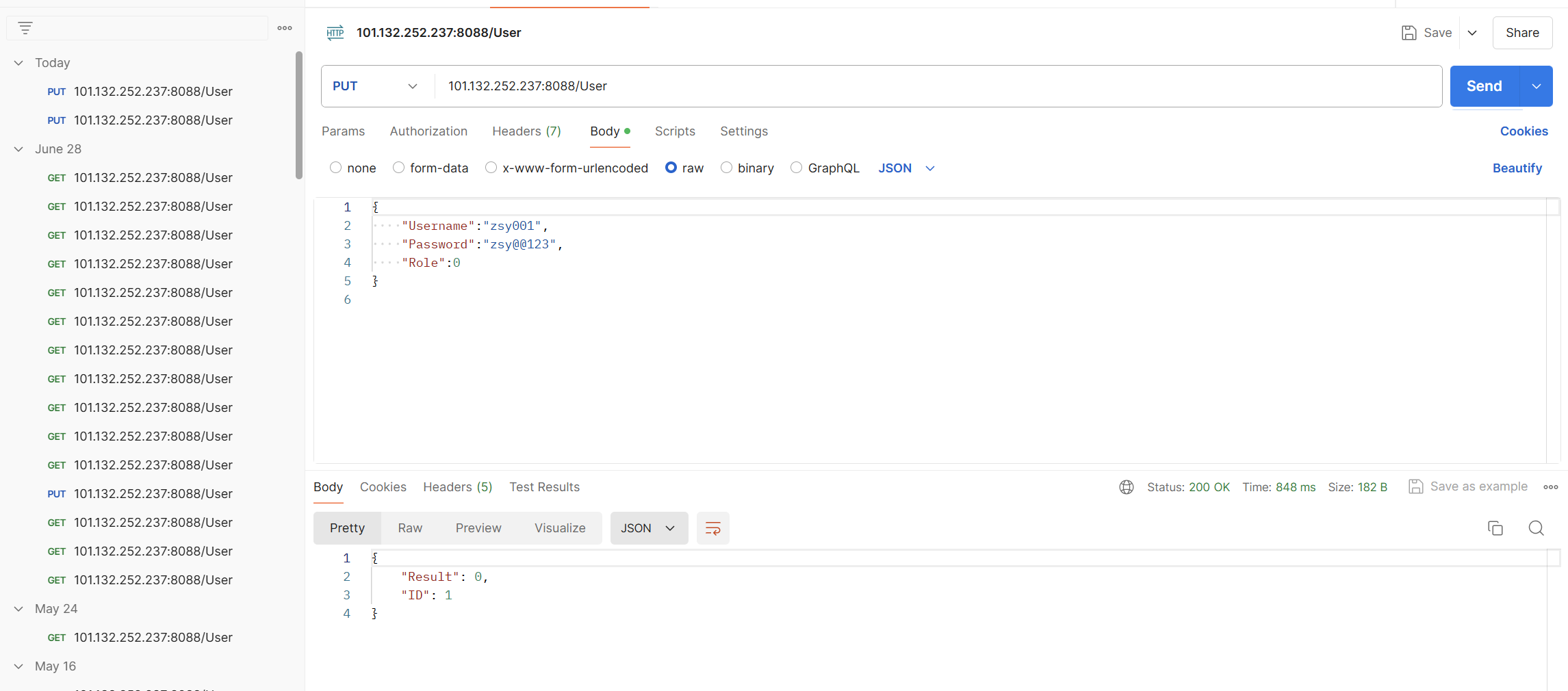Screen dimensions: 1568x691
Task: Switch response view to Visualize
Action: click(x=560, y=528)
